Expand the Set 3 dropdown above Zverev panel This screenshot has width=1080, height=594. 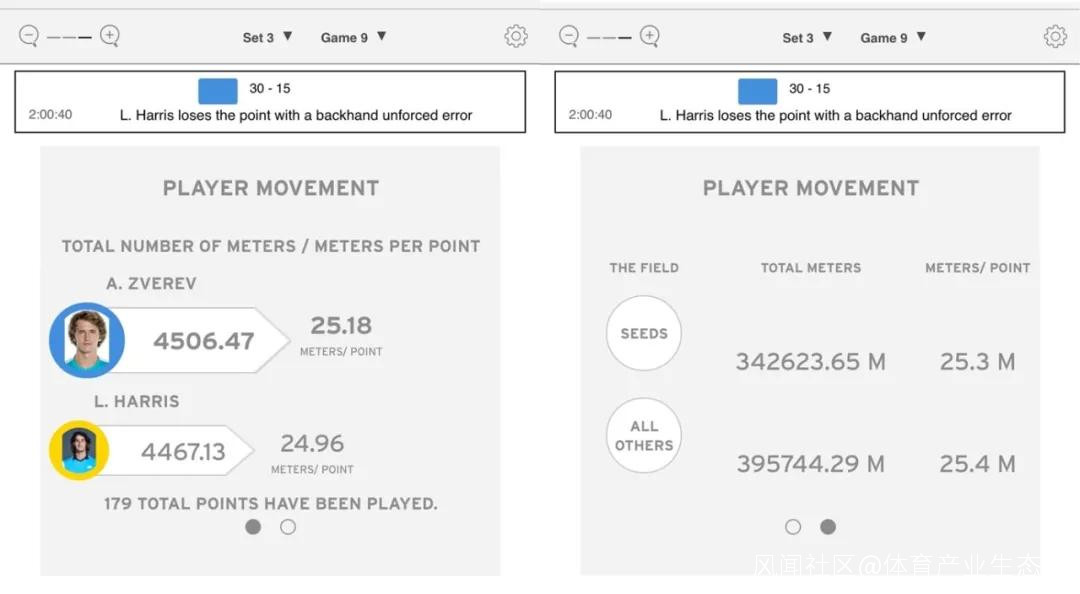click(x=267, y=37)
